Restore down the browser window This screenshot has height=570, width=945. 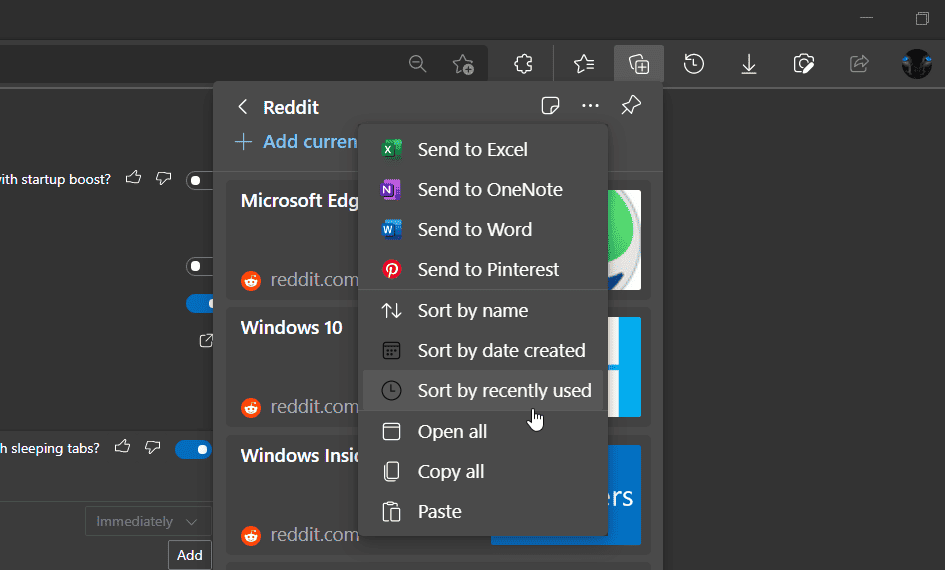tap(922, 18)
